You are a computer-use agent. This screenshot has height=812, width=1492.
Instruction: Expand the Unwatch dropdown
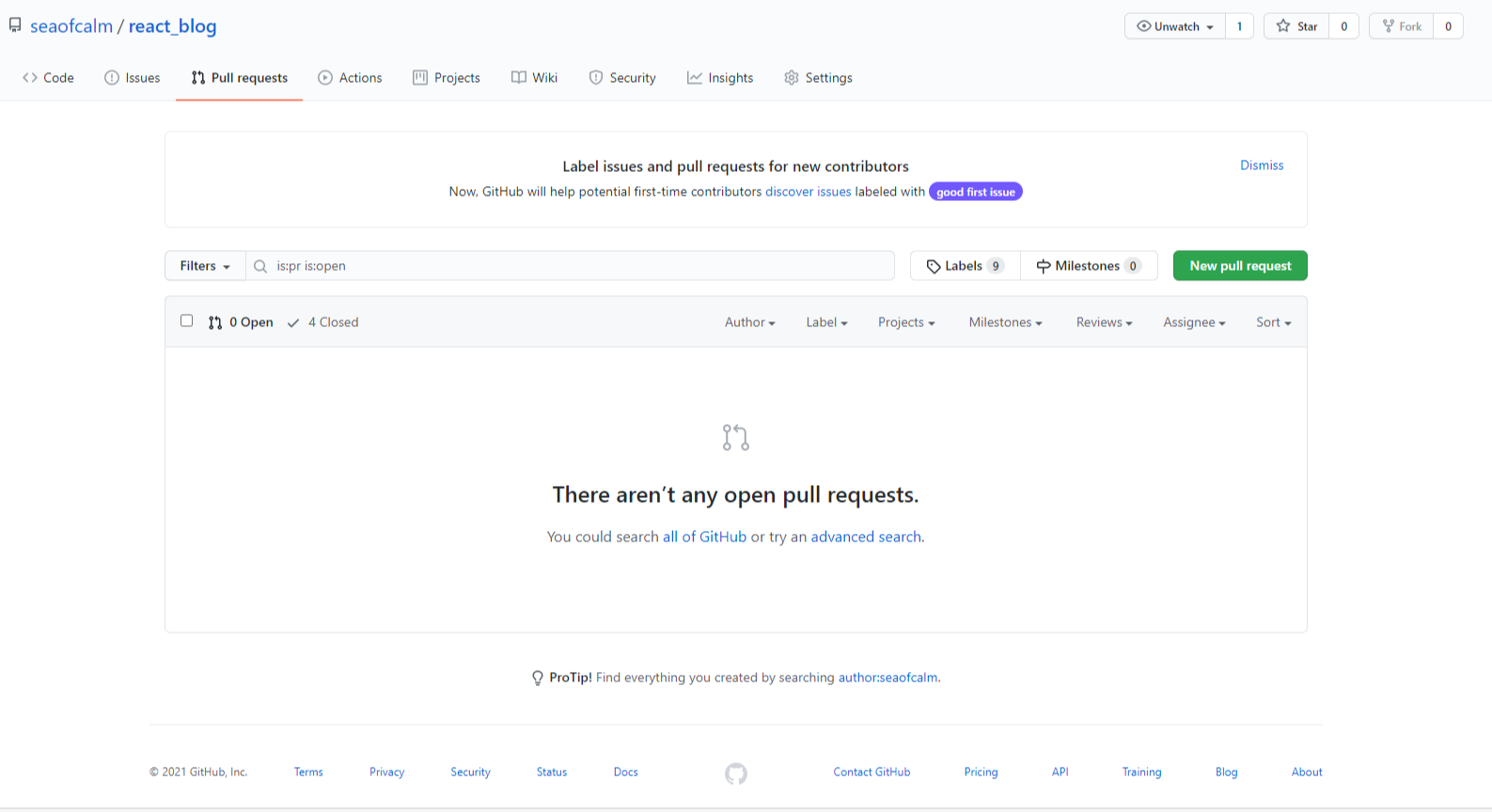1175,26
